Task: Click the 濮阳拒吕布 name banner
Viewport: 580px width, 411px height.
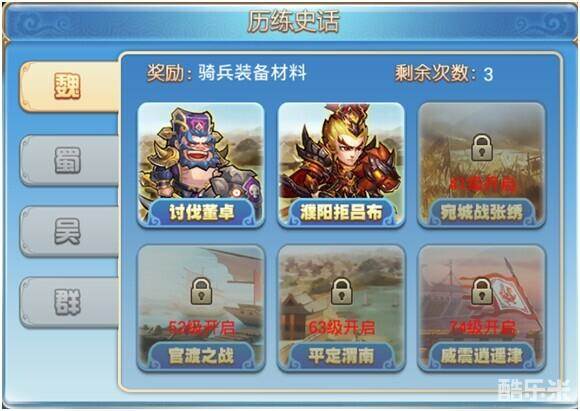Action: 341,212
